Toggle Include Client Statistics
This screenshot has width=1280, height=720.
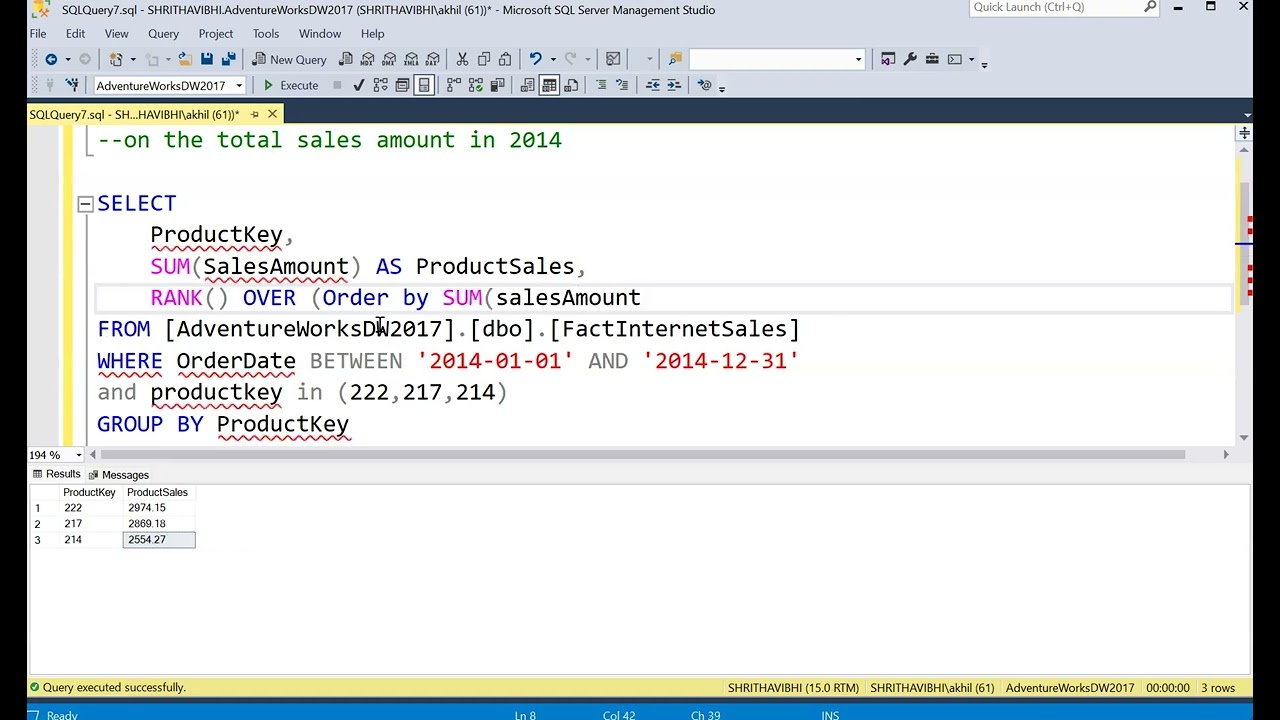point(497,85)
